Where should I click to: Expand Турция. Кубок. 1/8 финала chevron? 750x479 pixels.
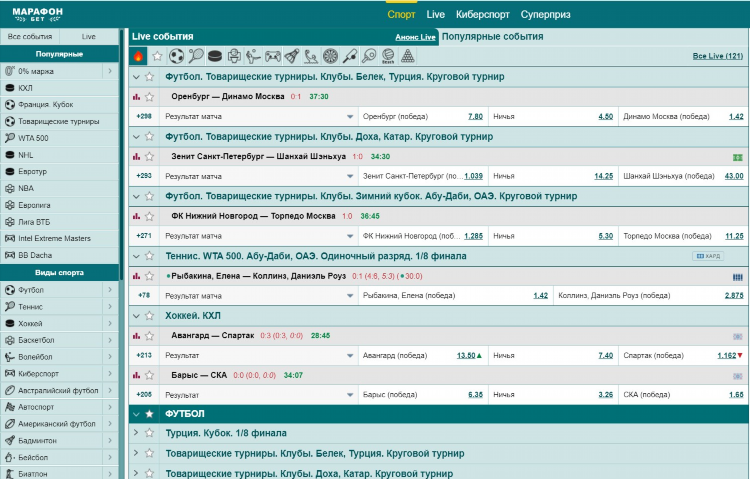pos(136,433)
